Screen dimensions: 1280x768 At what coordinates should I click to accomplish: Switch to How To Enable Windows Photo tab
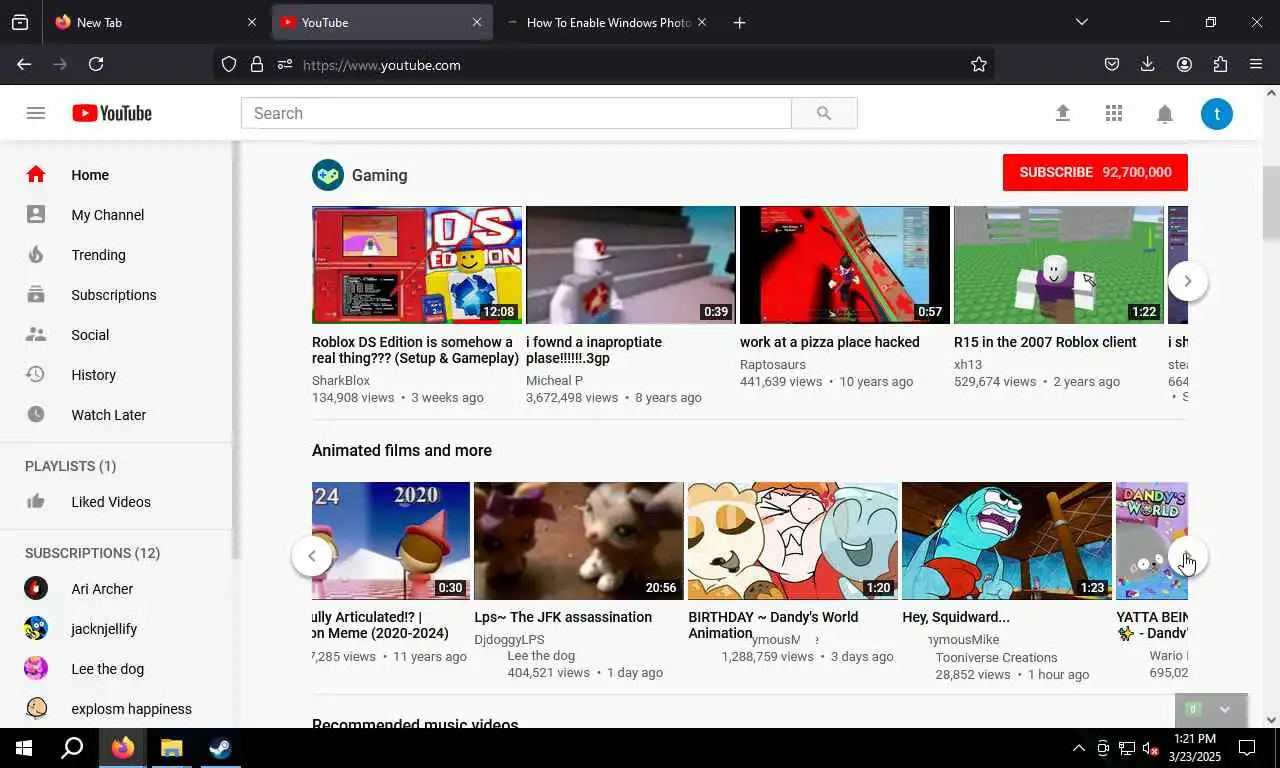click(x=609, y=22)
